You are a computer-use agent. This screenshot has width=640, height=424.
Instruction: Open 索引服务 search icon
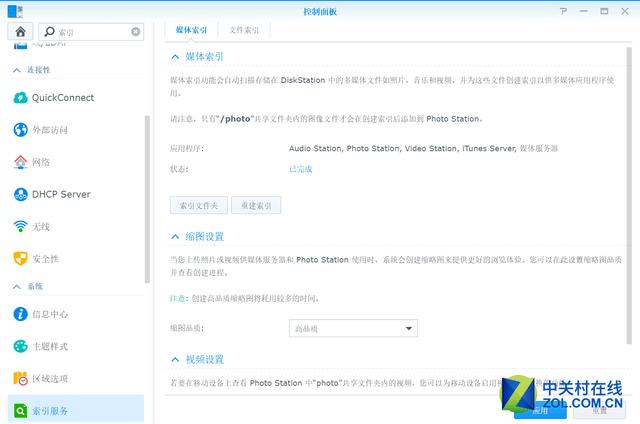tap(20, 411)
